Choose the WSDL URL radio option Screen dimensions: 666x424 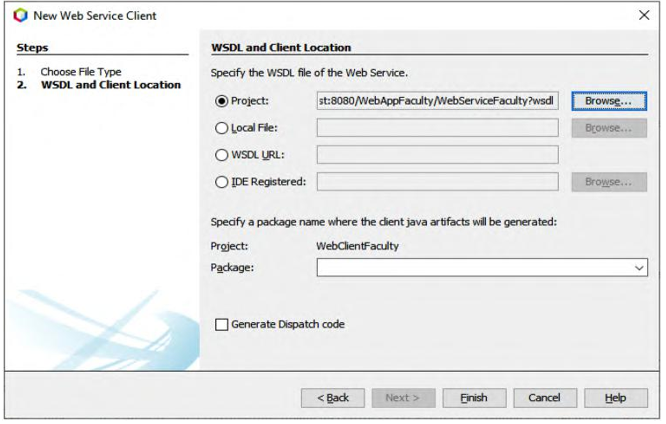221,155
